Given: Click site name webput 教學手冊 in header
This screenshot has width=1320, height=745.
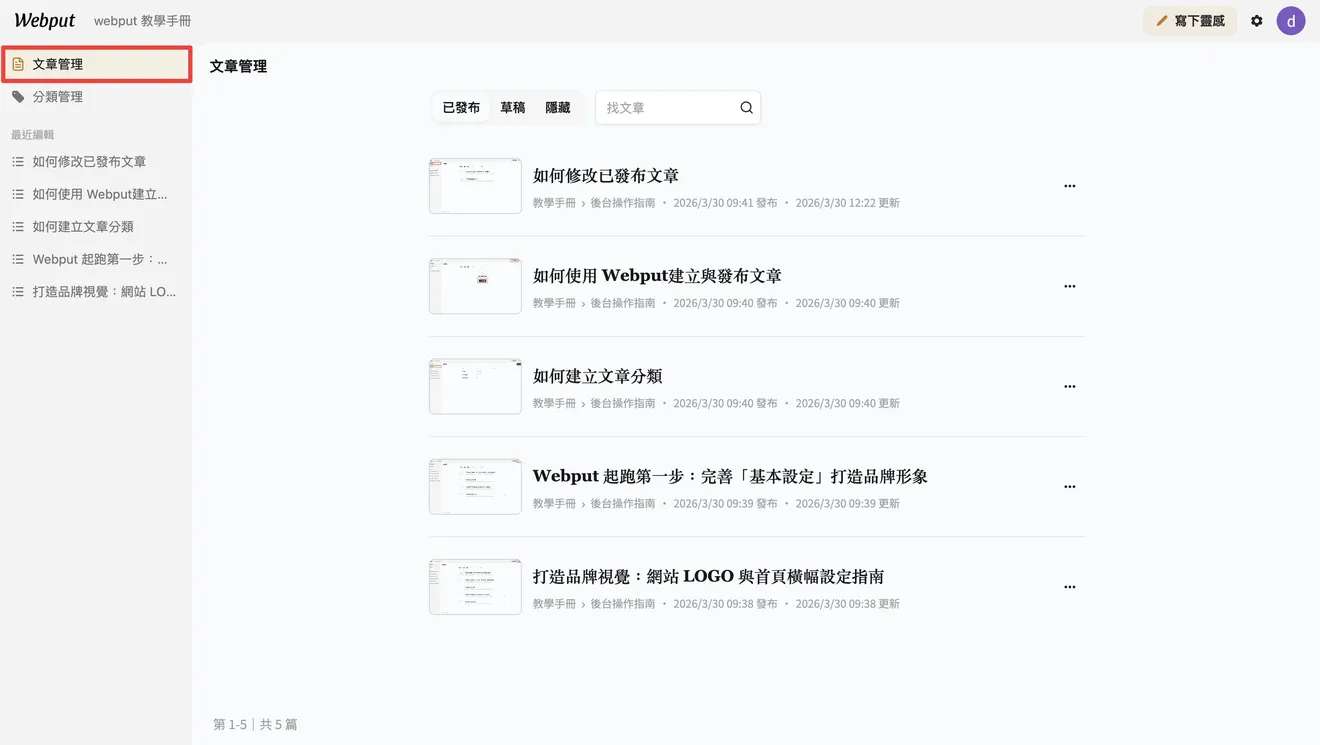Looking at the screenshot, I should click(x=142, y=21).
